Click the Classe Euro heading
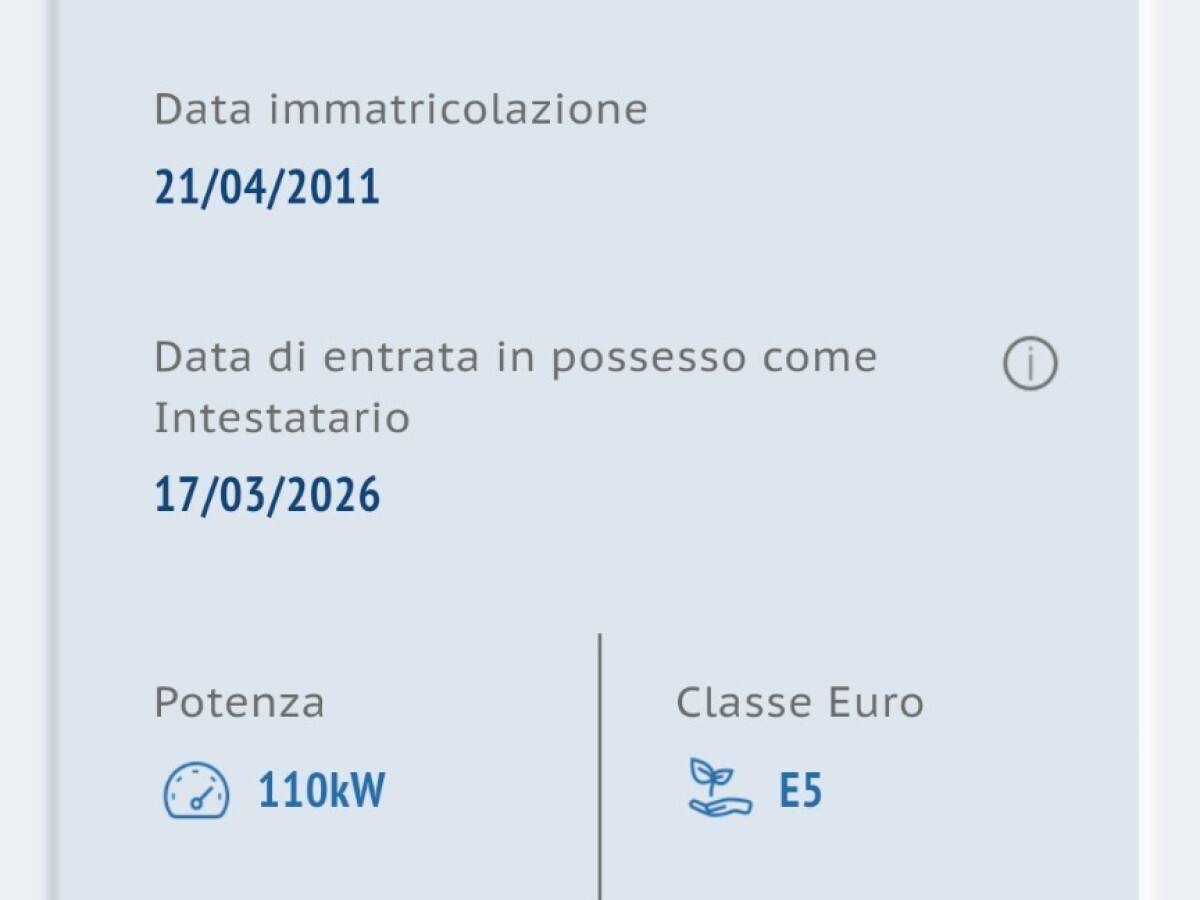1200x900 pixels. tap(799, 703)
